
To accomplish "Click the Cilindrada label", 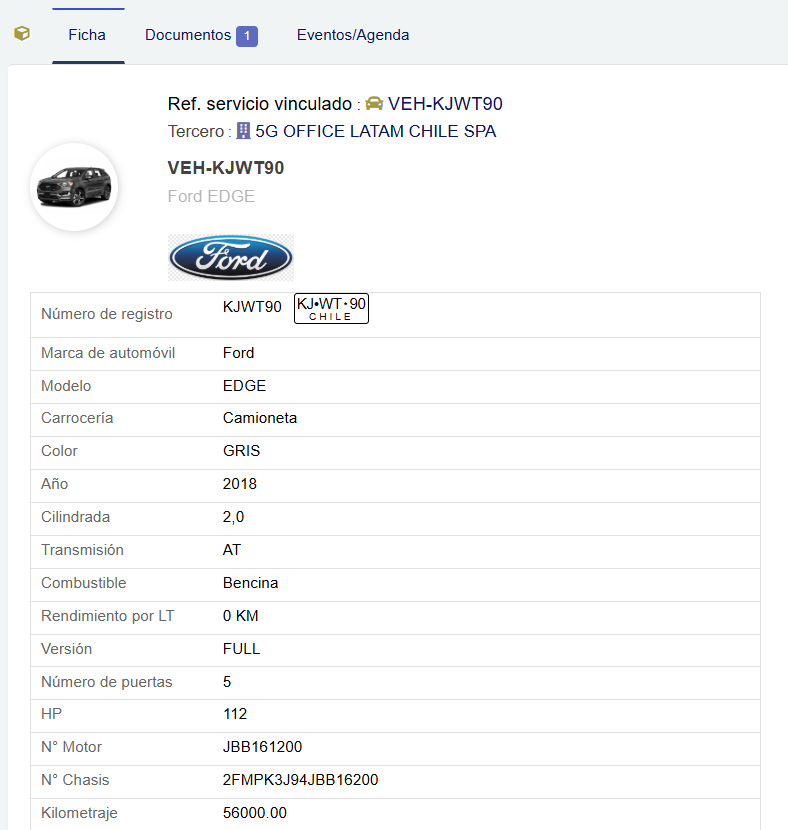I will coord(76,517).
